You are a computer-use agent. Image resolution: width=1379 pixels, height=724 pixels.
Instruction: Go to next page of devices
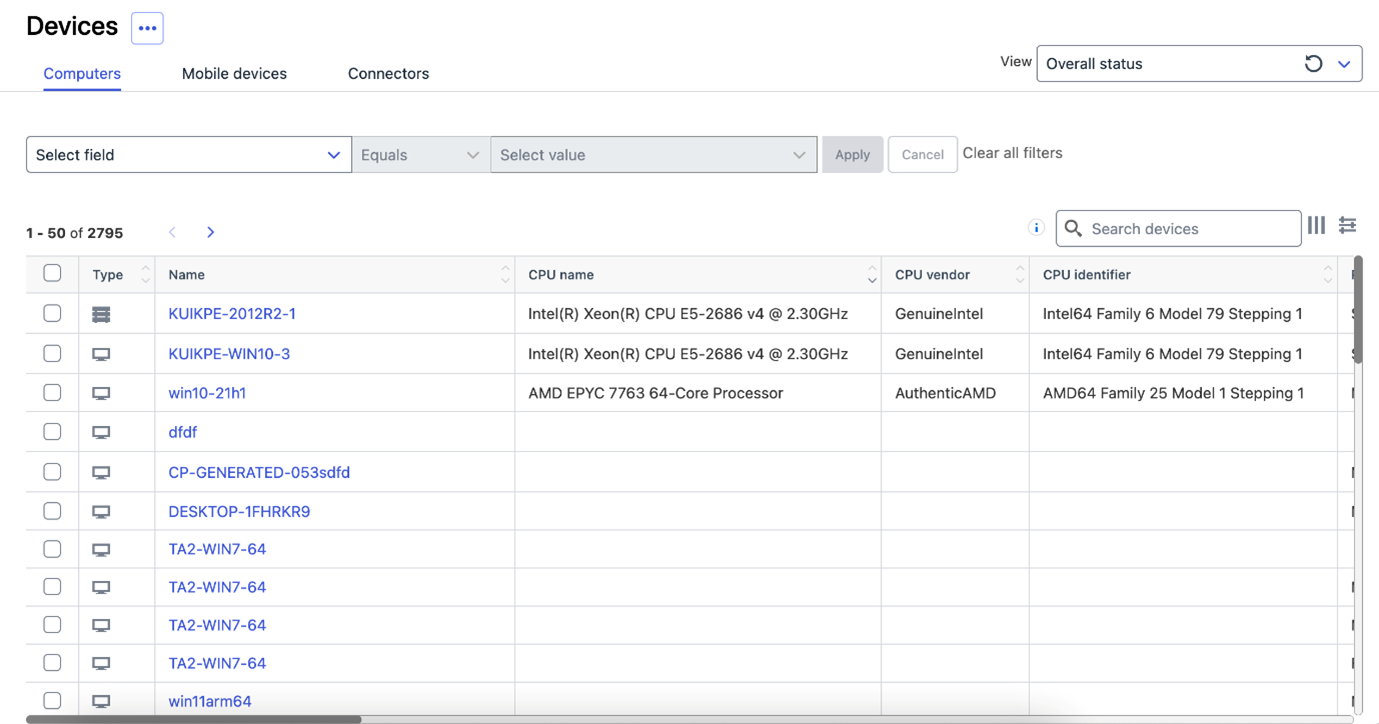[210, 232]
